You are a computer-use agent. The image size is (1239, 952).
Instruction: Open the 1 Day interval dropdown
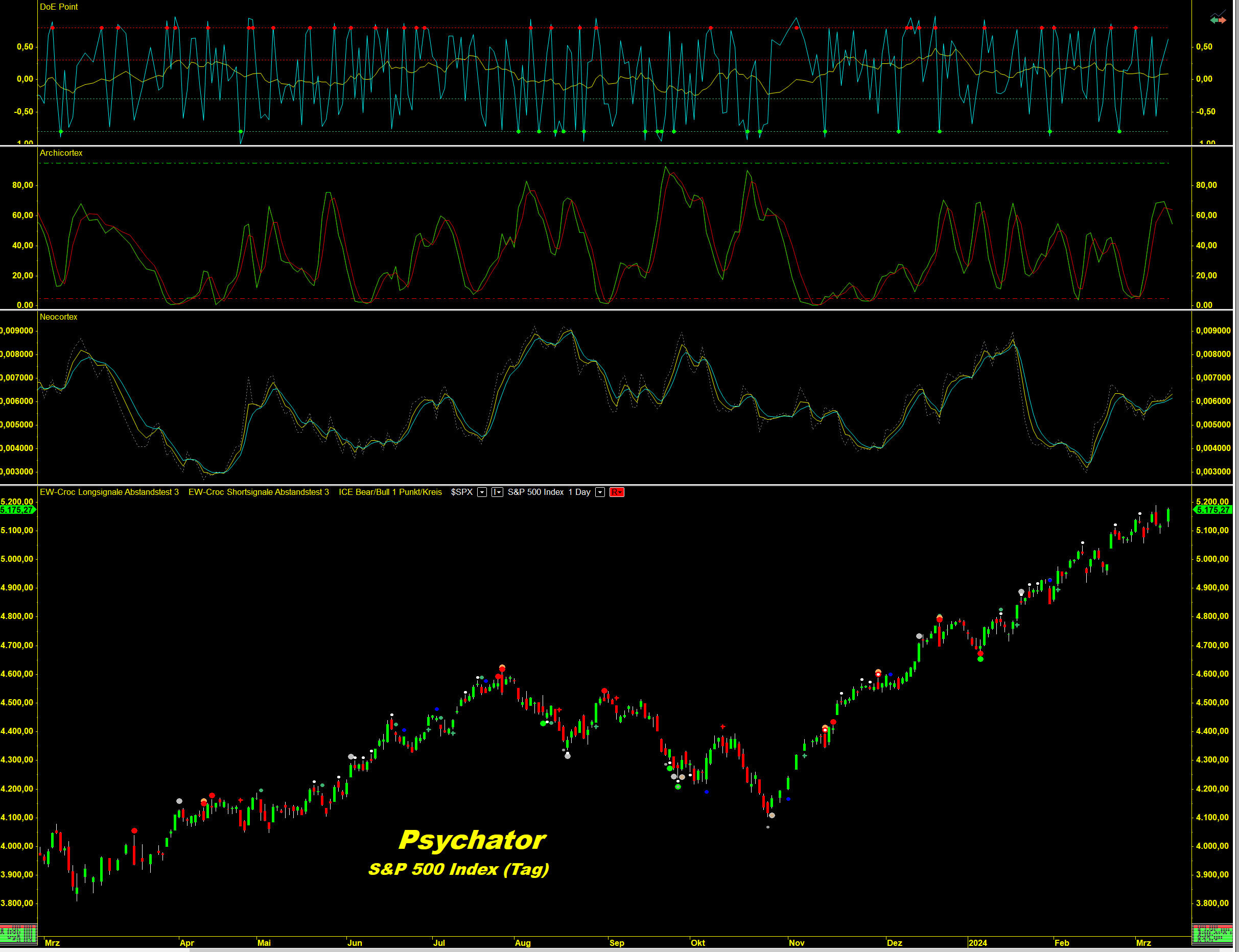pyautogui.click(x=600, y=492)
